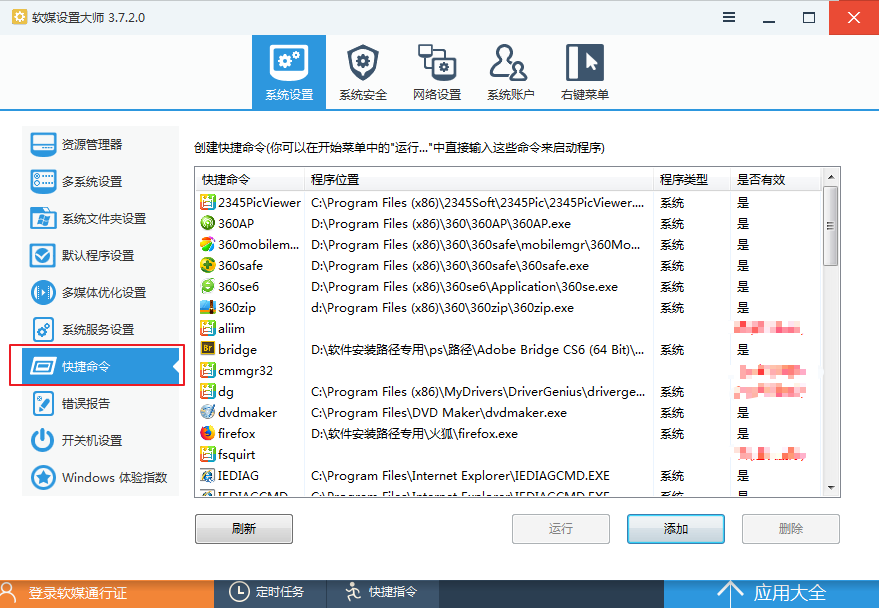
Task: Click path D:\Program Files (x86)\360\360AP\360AP.exe
Action: (x=441, y=224)
